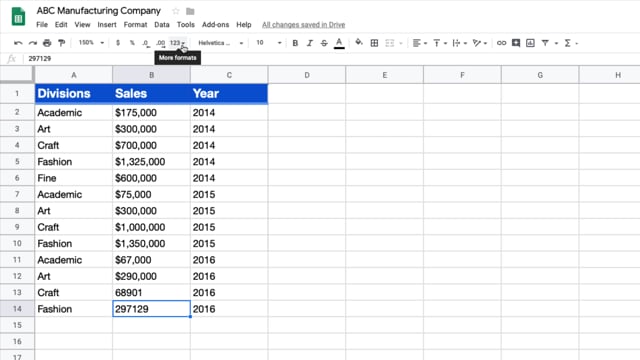Image resolution: width=640 pixels, height=360 pixels.
Task: Click the Year header cell
Action: click(229, 93)
